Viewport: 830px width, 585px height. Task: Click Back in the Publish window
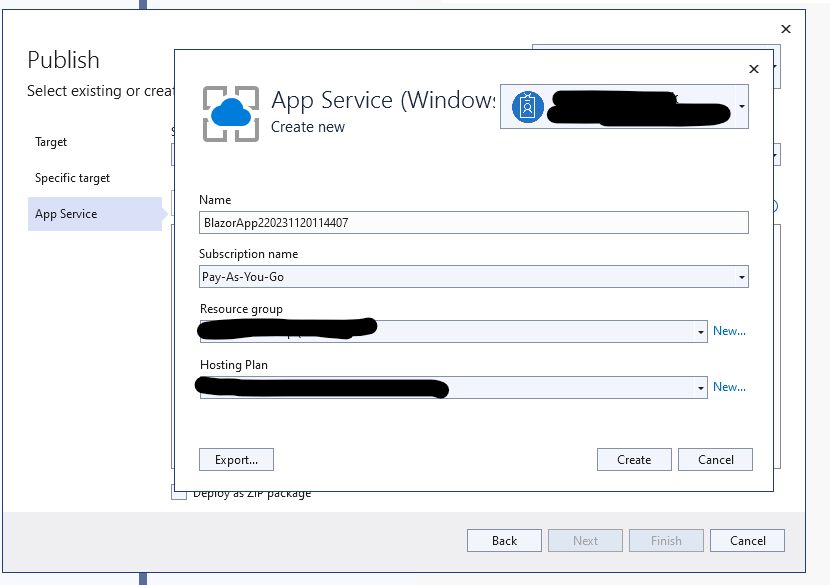[504, 541]
